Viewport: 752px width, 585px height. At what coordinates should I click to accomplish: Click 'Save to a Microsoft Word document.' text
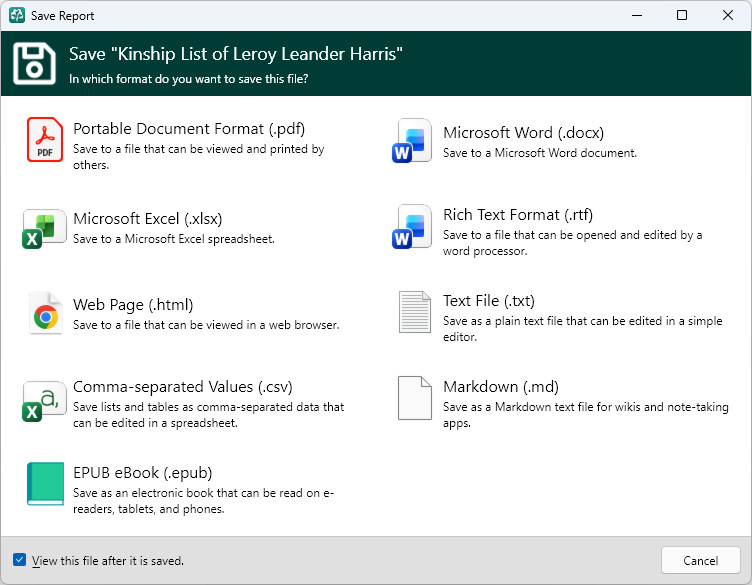[540, 153]
